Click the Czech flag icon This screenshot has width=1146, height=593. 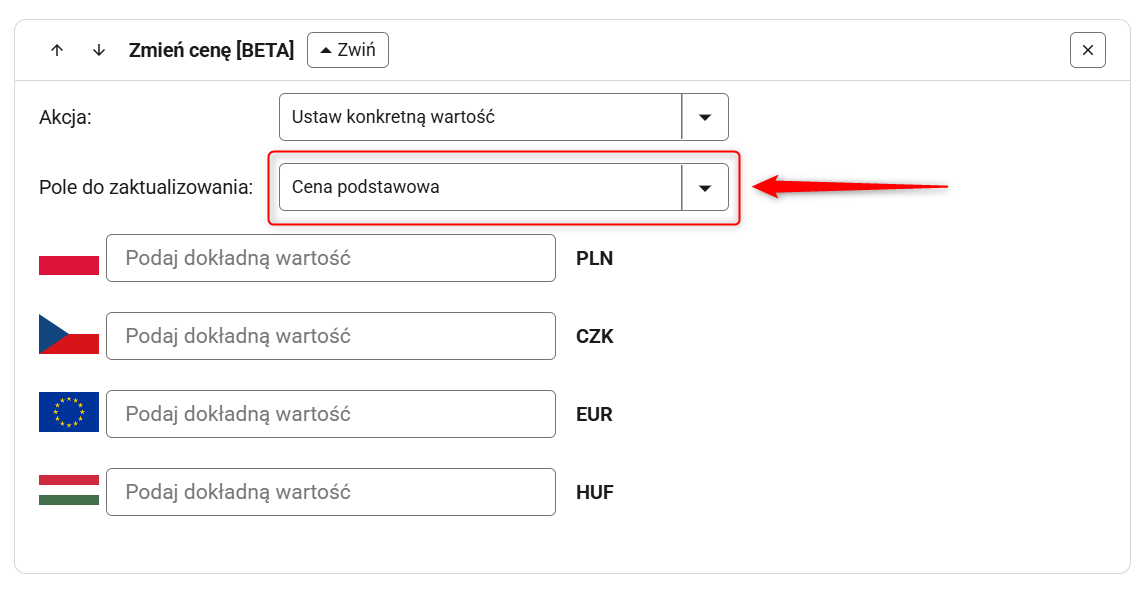tap(69, 334)
